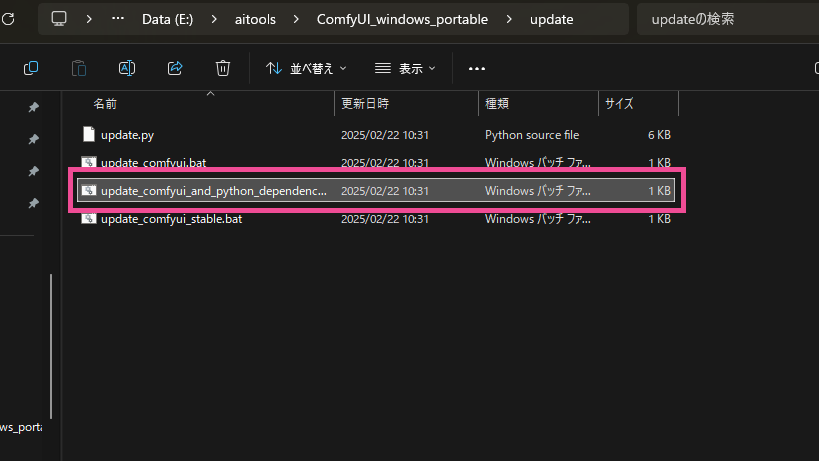The height and width of the screenshot is (461, 819).
Task: Select update_comfyui.bat file name
Action: pyautogui.click(x=154, y=162)
